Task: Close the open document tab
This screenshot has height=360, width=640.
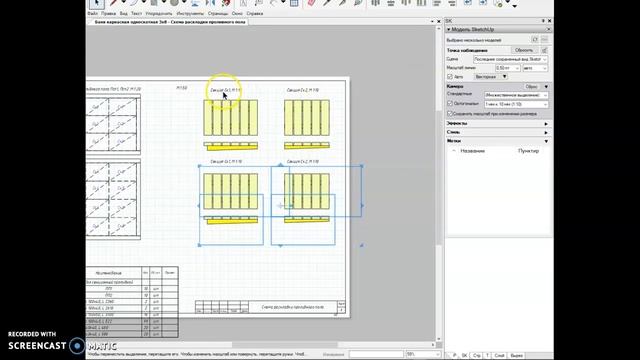Action: tap(439, 22)
